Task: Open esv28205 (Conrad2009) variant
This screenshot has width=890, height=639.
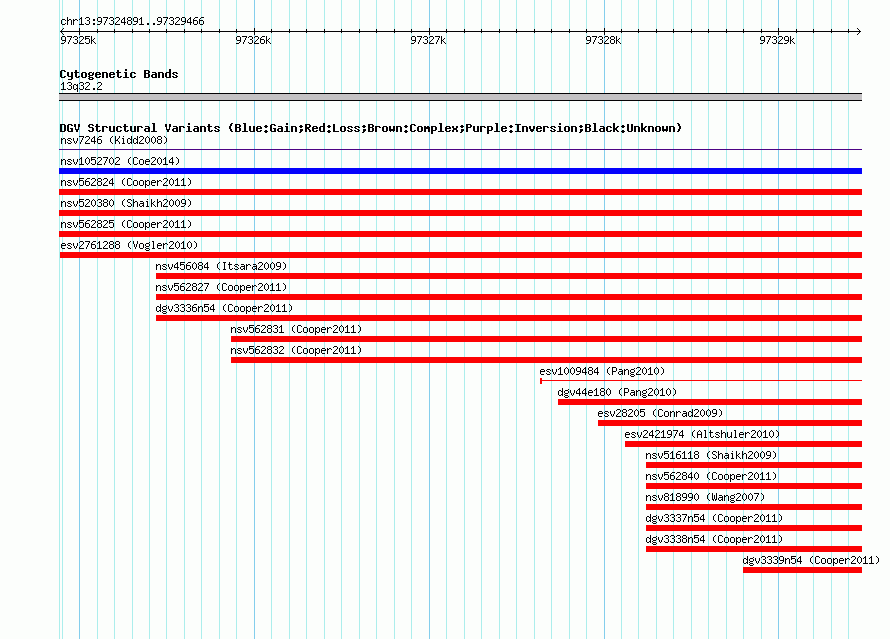Action: point(660,413)
